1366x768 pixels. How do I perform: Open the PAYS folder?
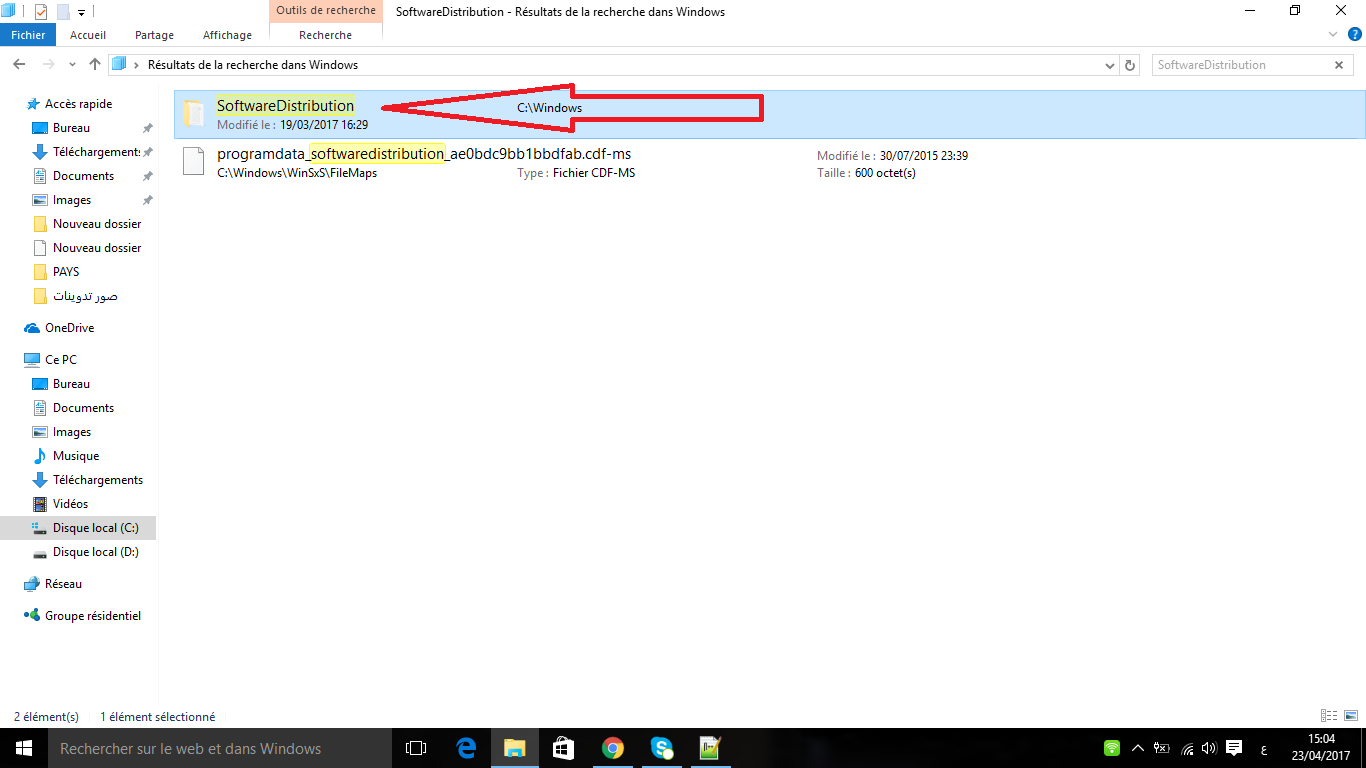click(x=66, y=272)
